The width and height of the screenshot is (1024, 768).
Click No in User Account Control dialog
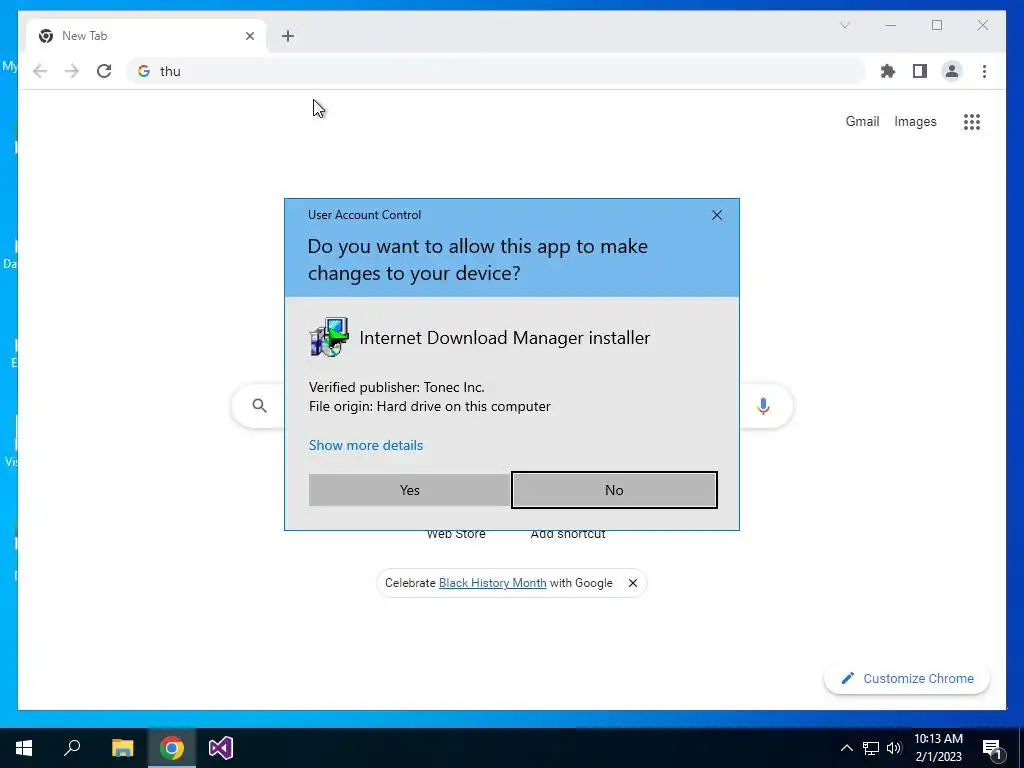point(614,490)
